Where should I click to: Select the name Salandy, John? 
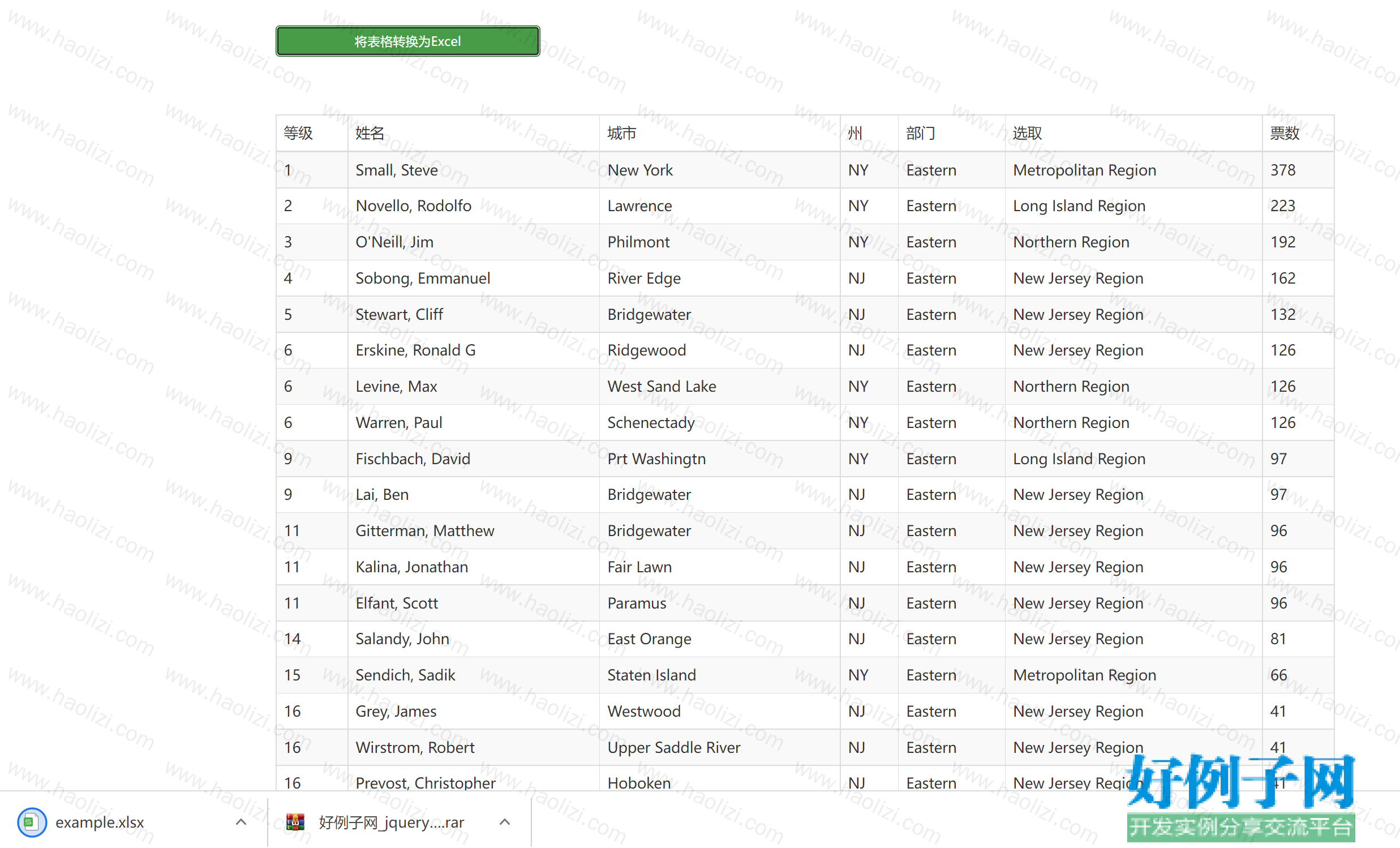click(x=402, y=639)
